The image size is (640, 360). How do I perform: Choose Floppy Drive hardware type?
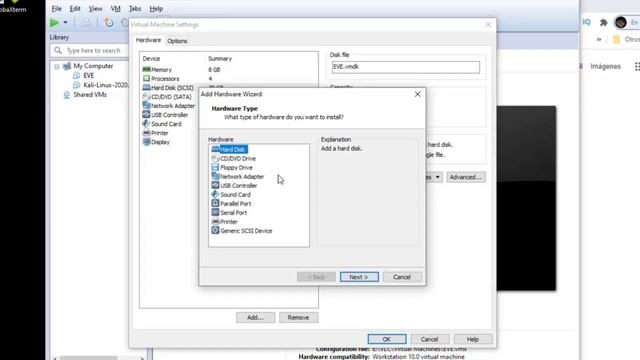click(232, 167)
